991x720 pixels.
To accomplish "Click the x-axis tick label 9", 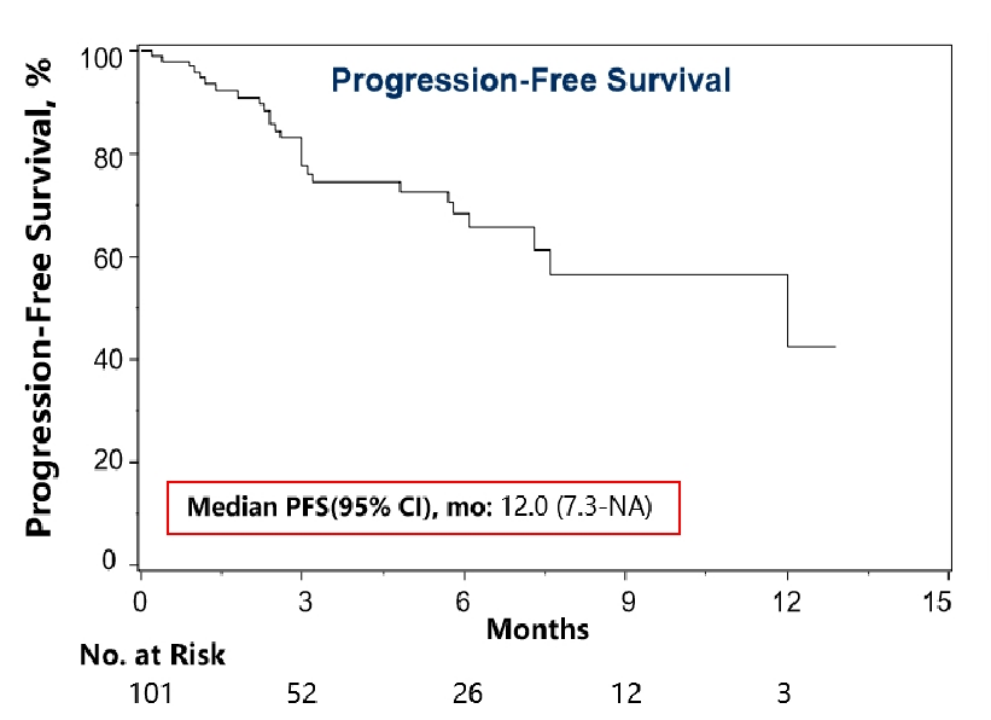I will pyautogui.click(x=626, y=603).
